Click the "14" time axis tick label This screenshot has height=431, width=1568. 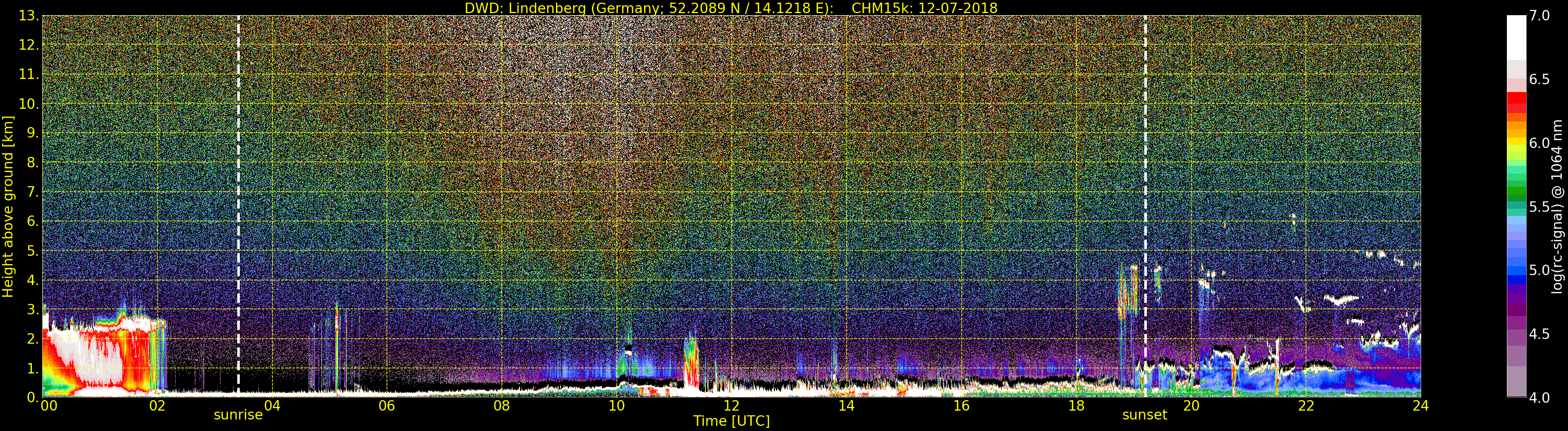click(x=846, y=405)
